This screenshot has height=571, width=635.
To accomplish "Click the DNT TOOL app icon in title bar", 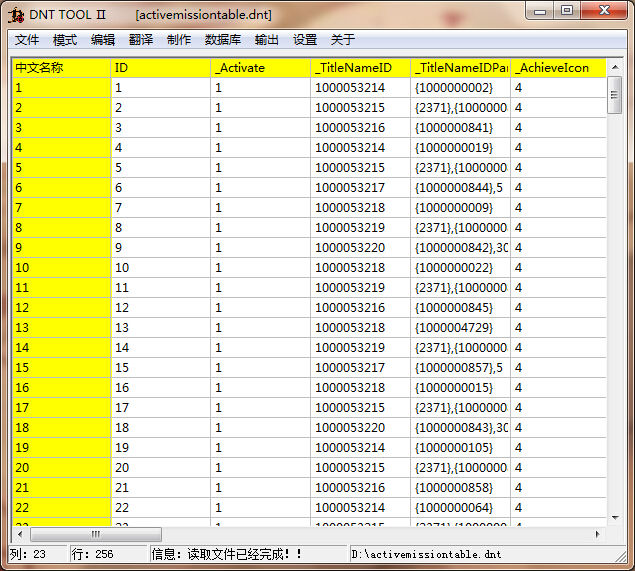I will (x=18, y=15).
